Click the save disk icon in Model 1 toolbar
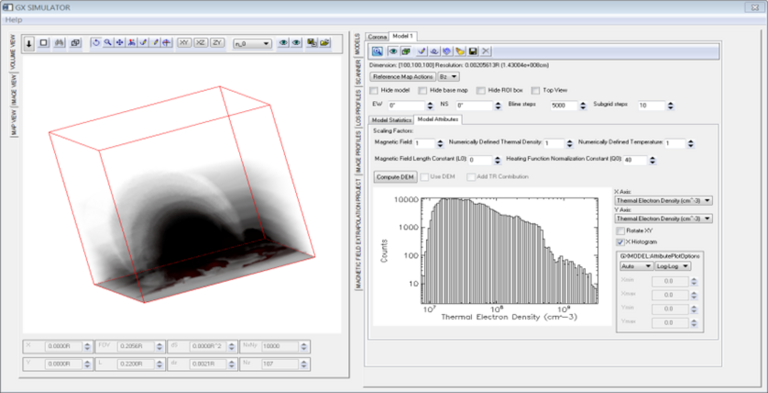The image size is (768, 393). (473, 51)
